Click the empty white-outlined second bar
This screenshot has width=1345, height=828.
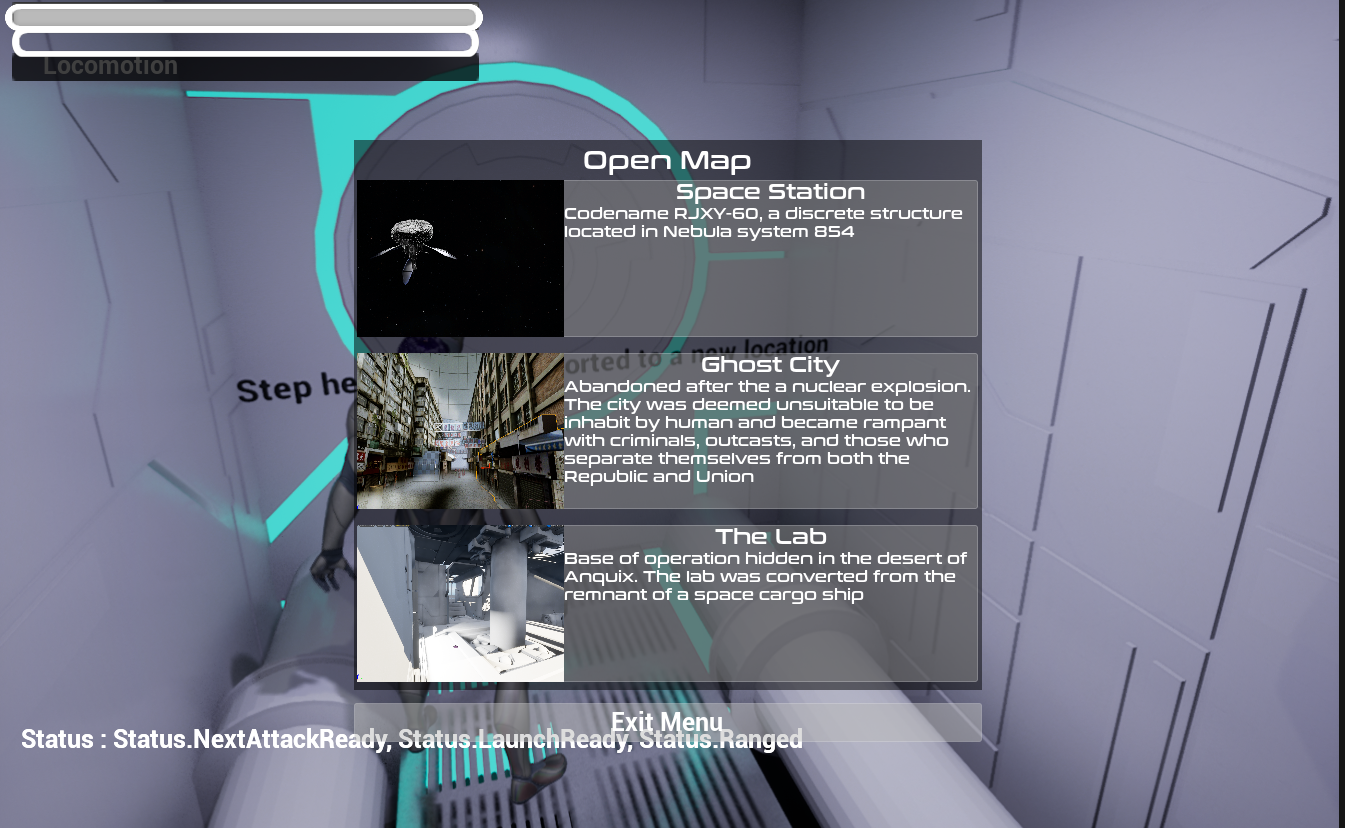(x=244, y=43)
